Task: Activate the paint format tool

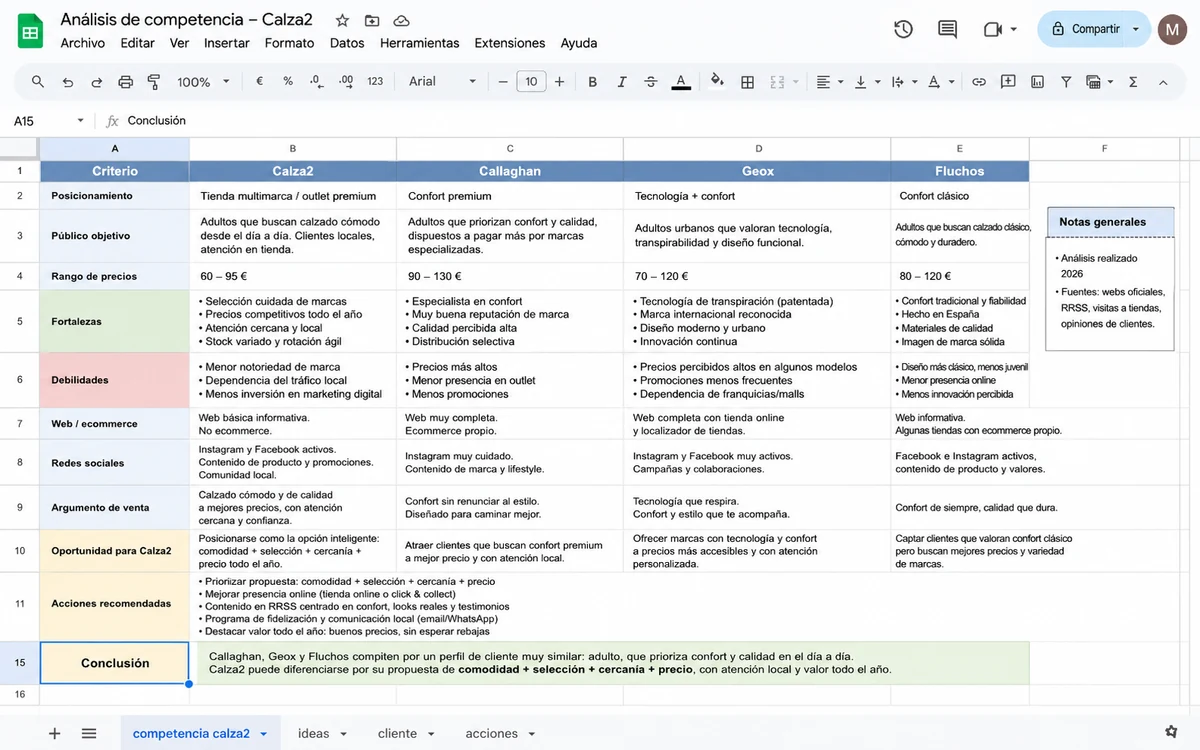Action: tap(154, 82)
